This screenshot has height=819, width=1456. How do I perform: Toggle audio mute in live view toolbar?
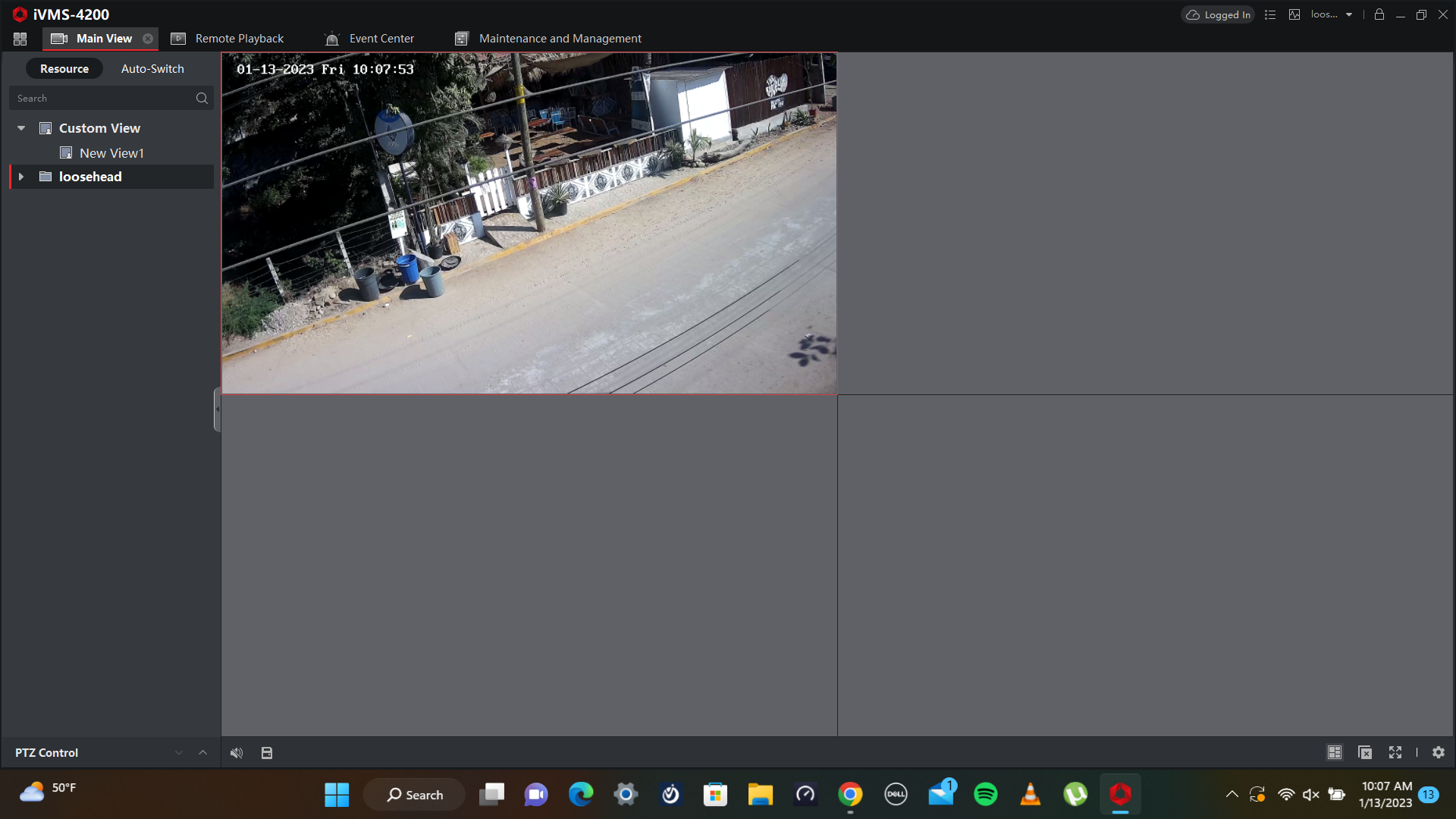click(x=237, y=753)
